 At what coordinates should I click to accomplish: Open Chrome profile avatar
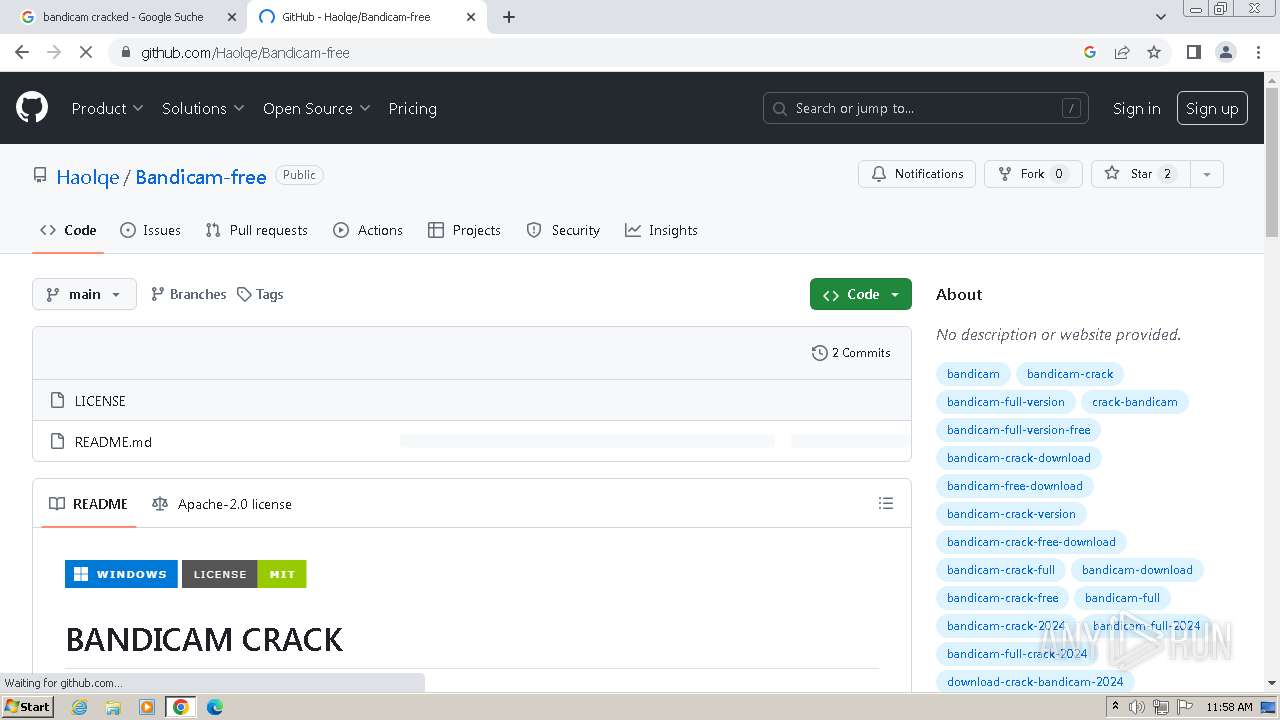point(1226,52)
